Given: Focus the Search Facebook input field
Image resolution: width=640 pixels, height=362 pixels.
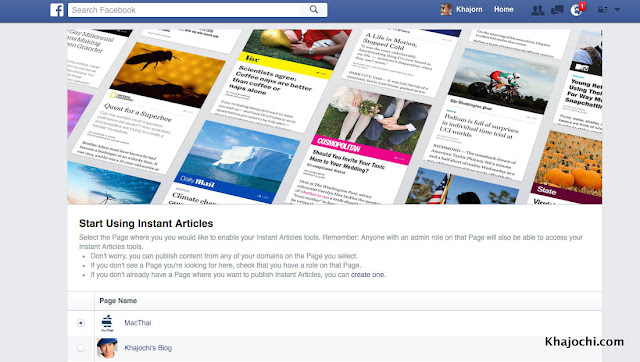Looking at the screenshot, I should (x=184, y=10).
